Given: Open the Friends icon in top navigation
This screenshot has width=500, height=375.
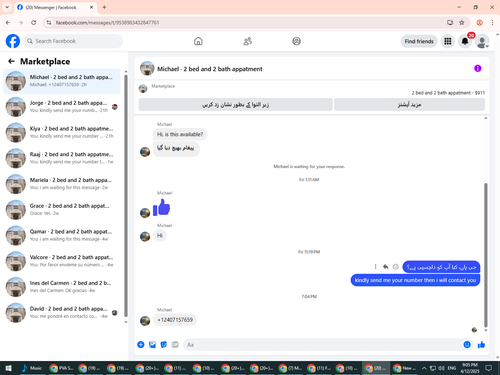Looking at the screenshot, I should point(247,41).
